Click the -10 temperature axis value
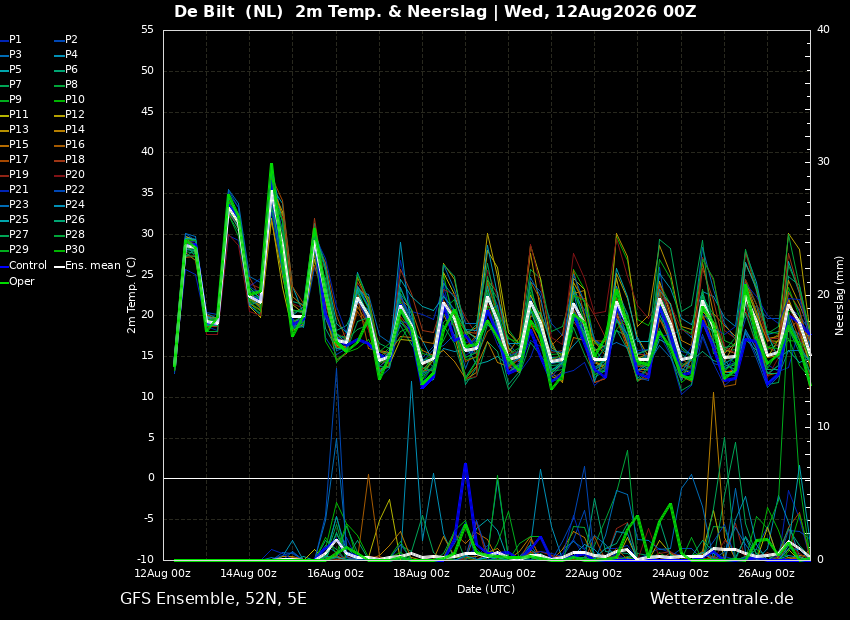 point(145,559)
